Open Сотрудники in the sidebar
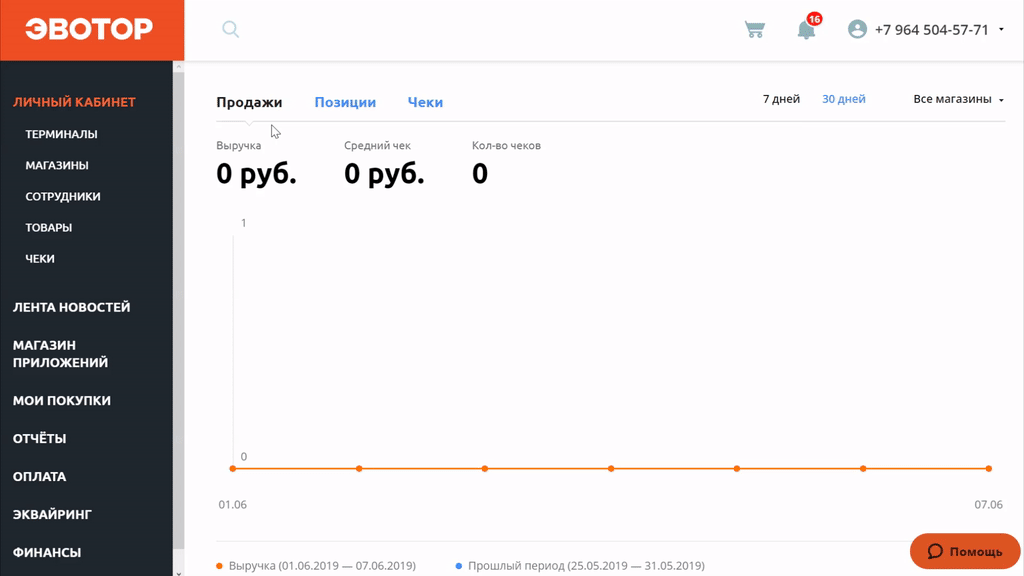 63,196
